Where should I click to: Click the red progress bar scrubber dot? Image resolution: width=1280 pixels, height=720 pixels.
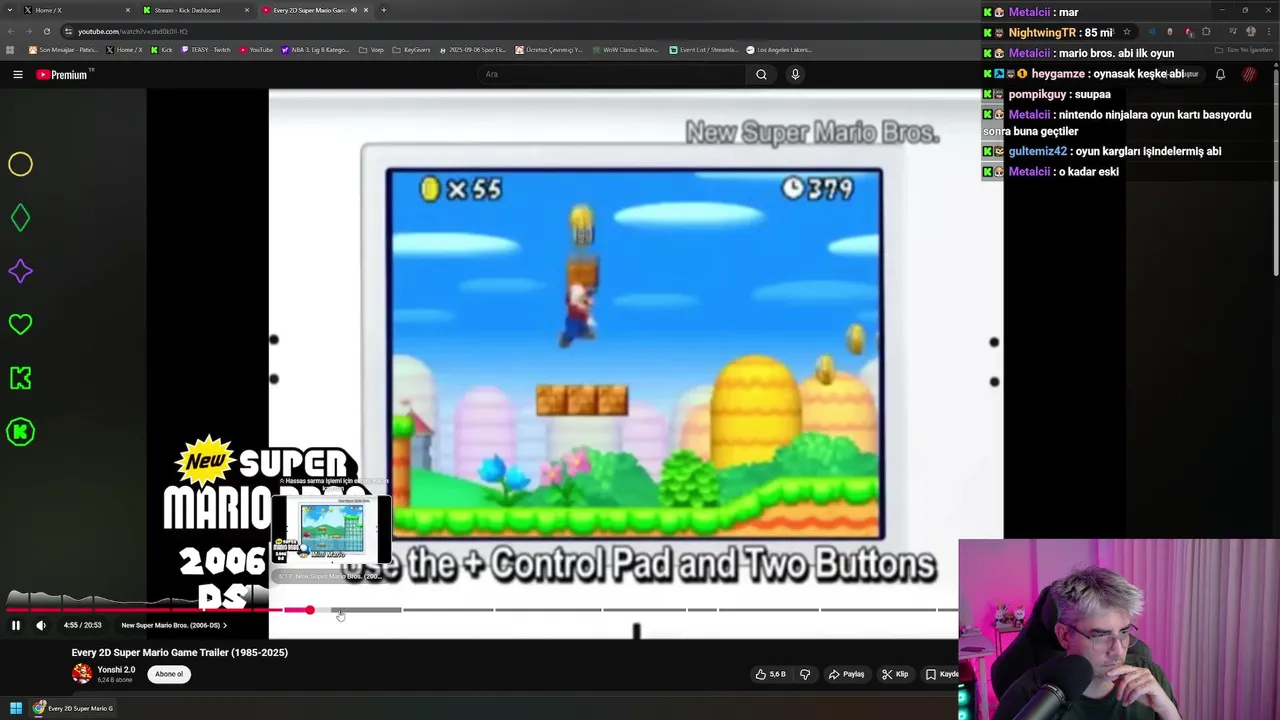pos(310,610)
